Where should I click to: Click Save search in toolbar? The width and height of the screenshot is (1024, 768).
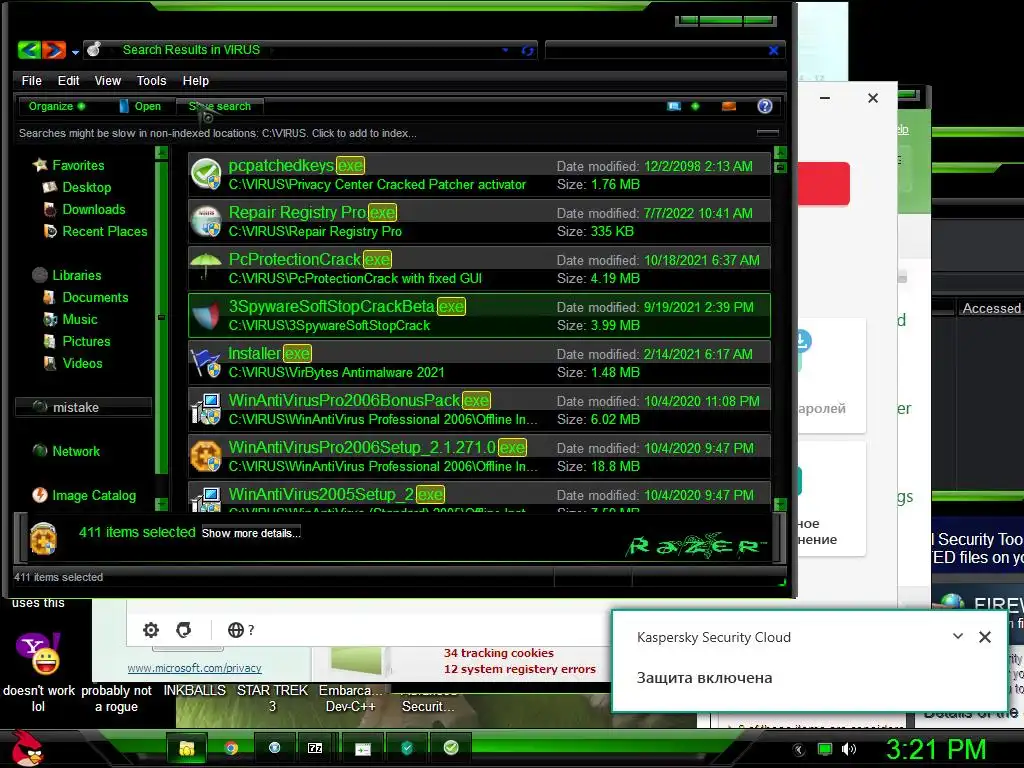[x=219, y=106]
